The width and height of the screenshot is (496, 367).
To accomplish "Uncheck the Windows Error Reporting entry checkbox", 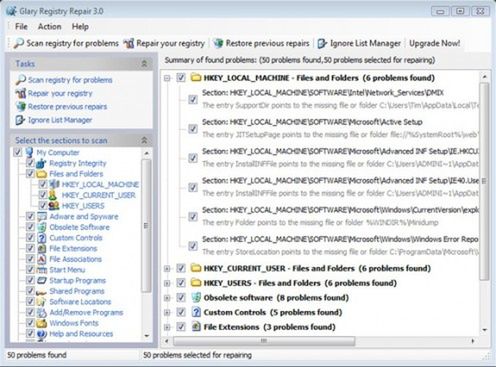I will coord(193,246).
